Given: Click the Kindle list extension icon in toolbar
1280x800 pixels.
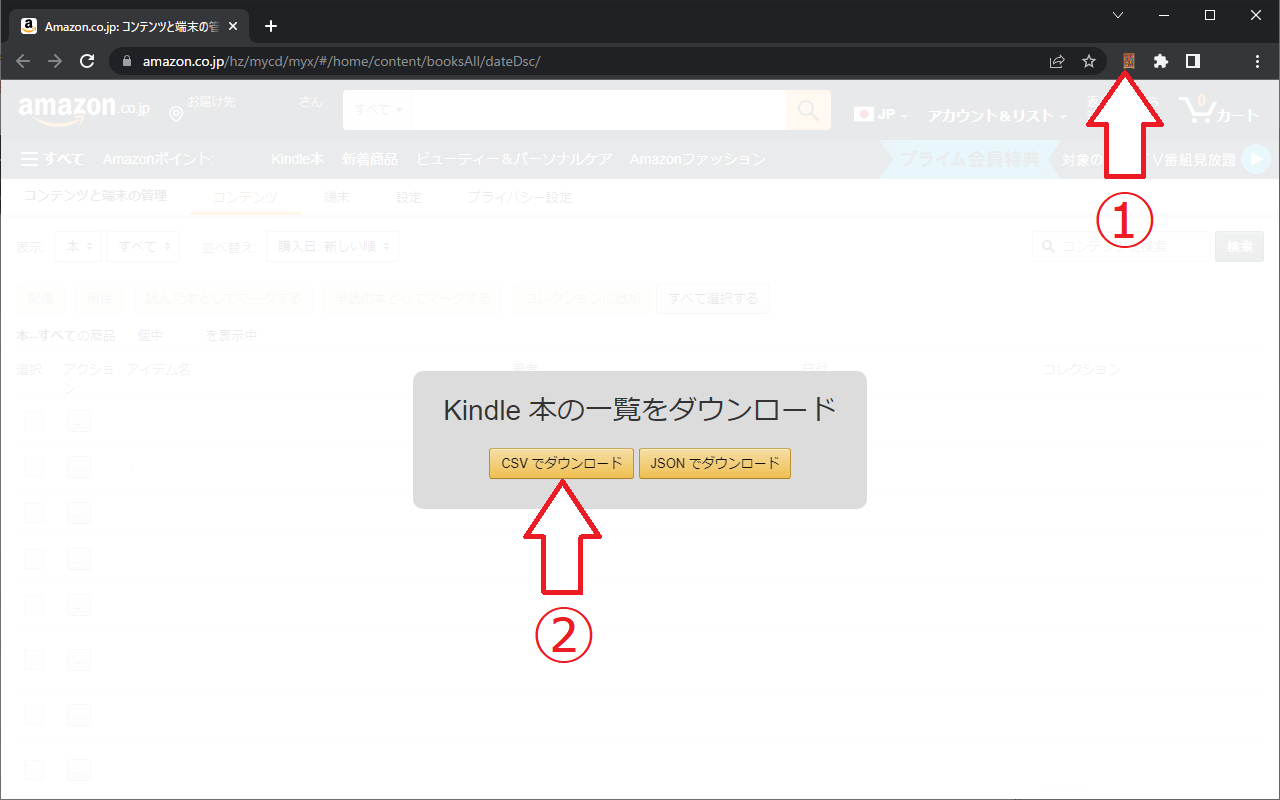Looking at the screenshot, I should (1128, 61).
